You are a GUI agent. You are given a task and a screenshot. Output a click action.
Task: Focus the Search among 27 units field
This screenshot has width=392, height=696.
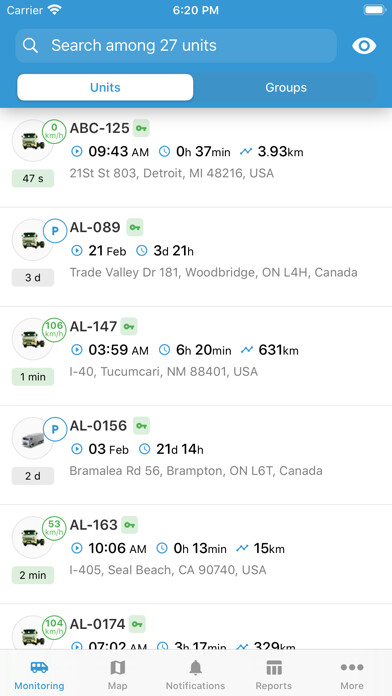(x=176, y=46)
